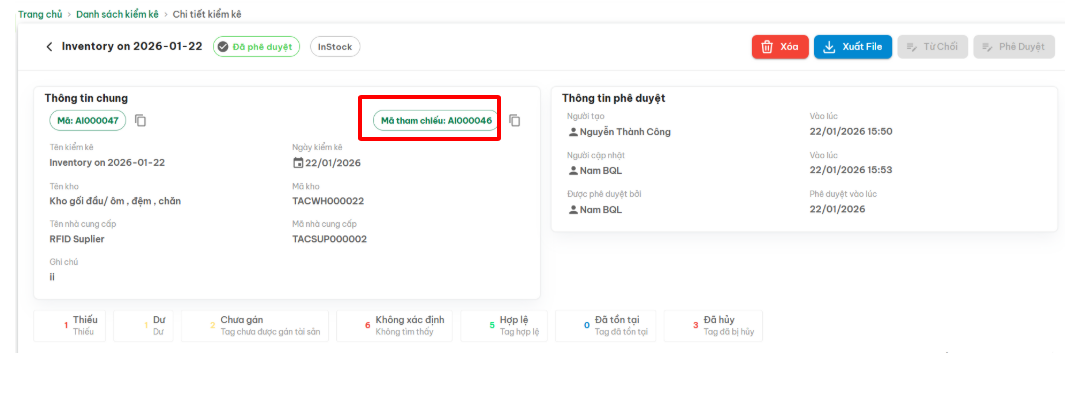Copy the code AI000047 using copy icon
The height and width of the screenshot is (400, 1086).
coord(141,121)
